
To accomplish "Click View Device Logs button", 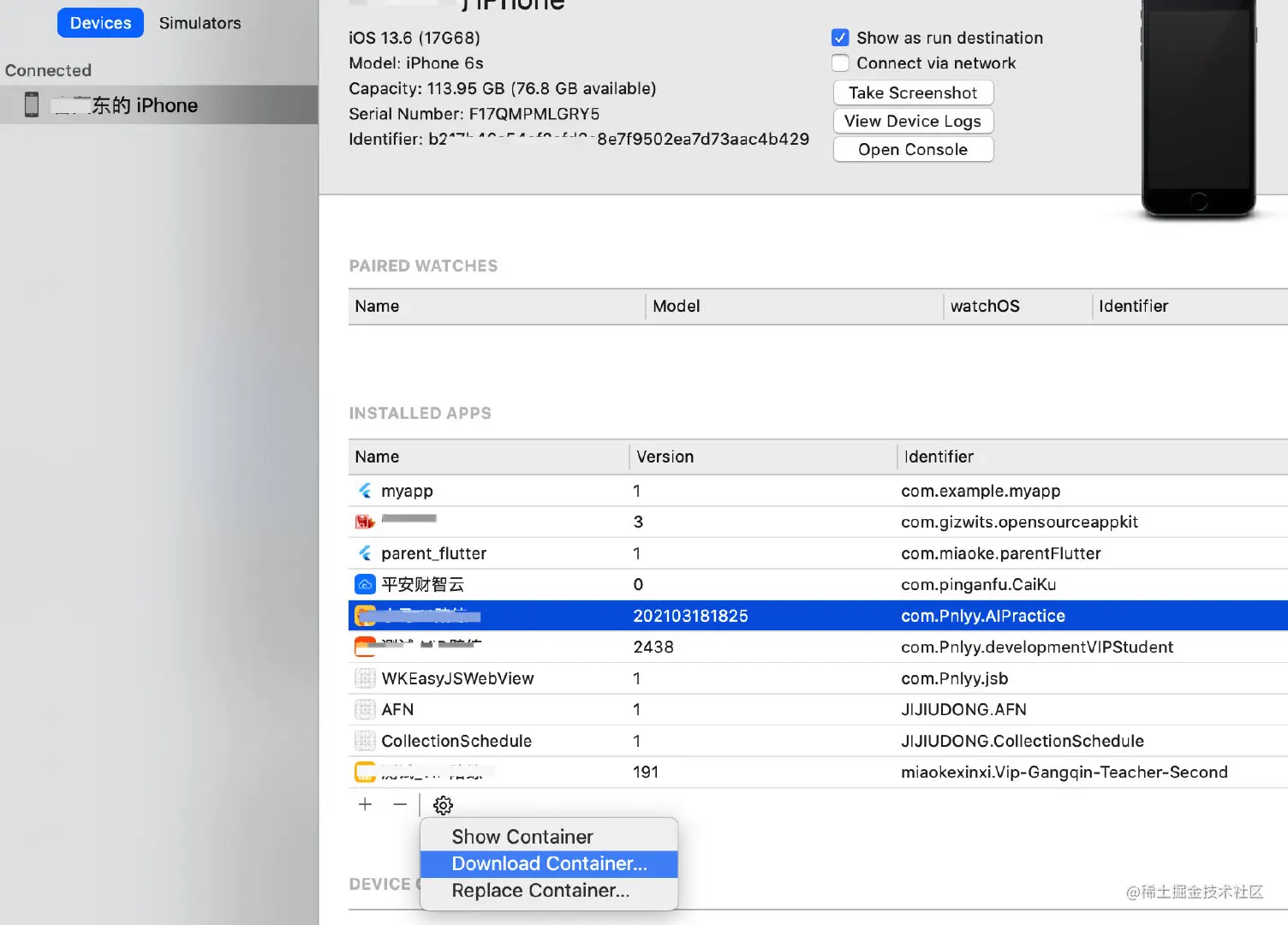I will (x=913, y=121).
